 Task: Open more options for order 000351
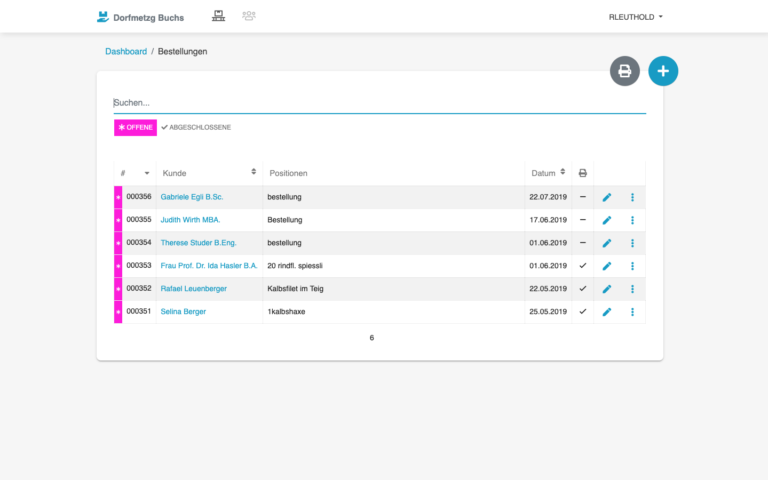pyautogui.click(x=632, y=312)
